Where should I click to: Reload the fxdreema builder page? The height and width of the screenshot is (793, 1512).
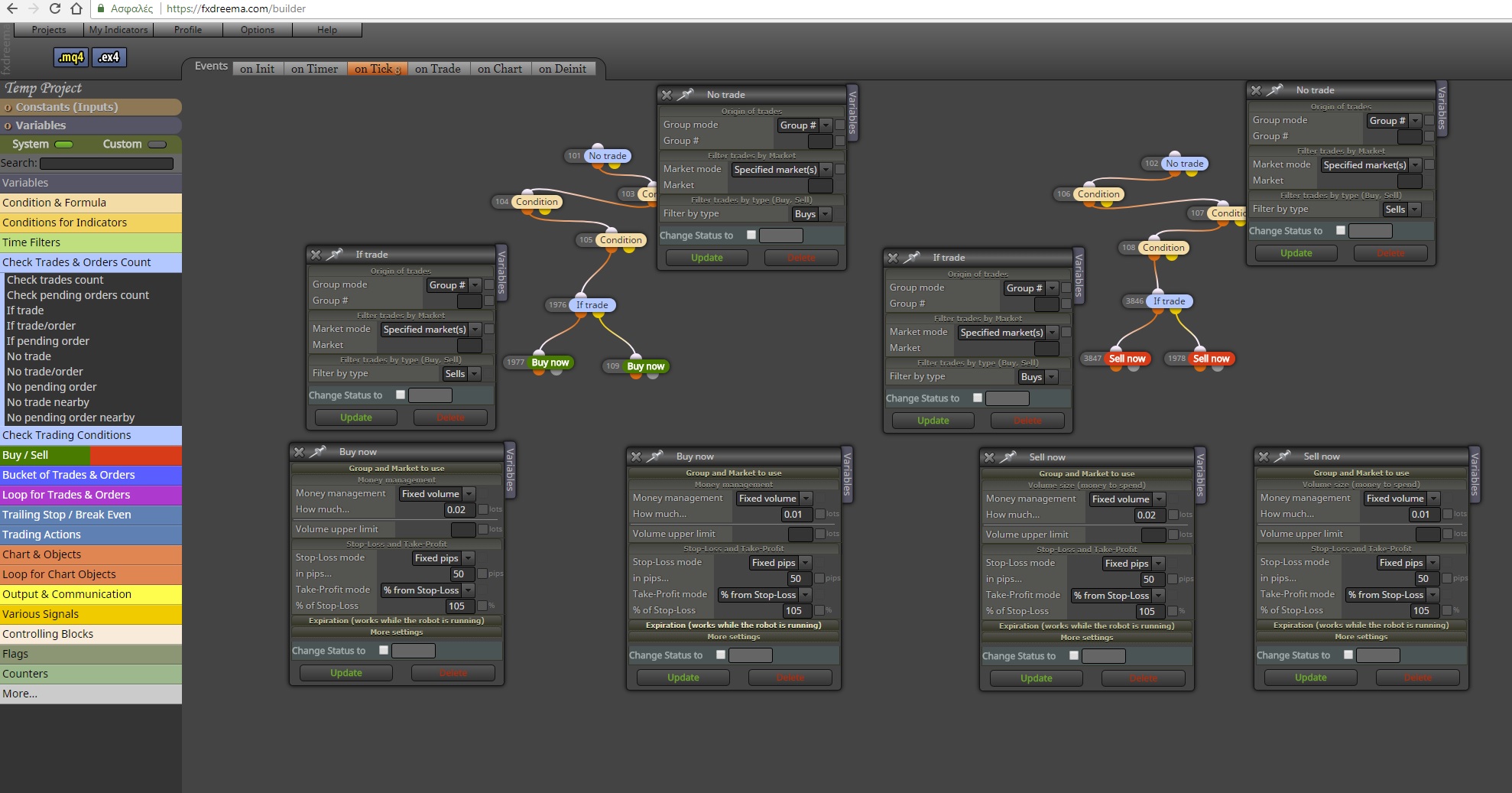[55, 8]
